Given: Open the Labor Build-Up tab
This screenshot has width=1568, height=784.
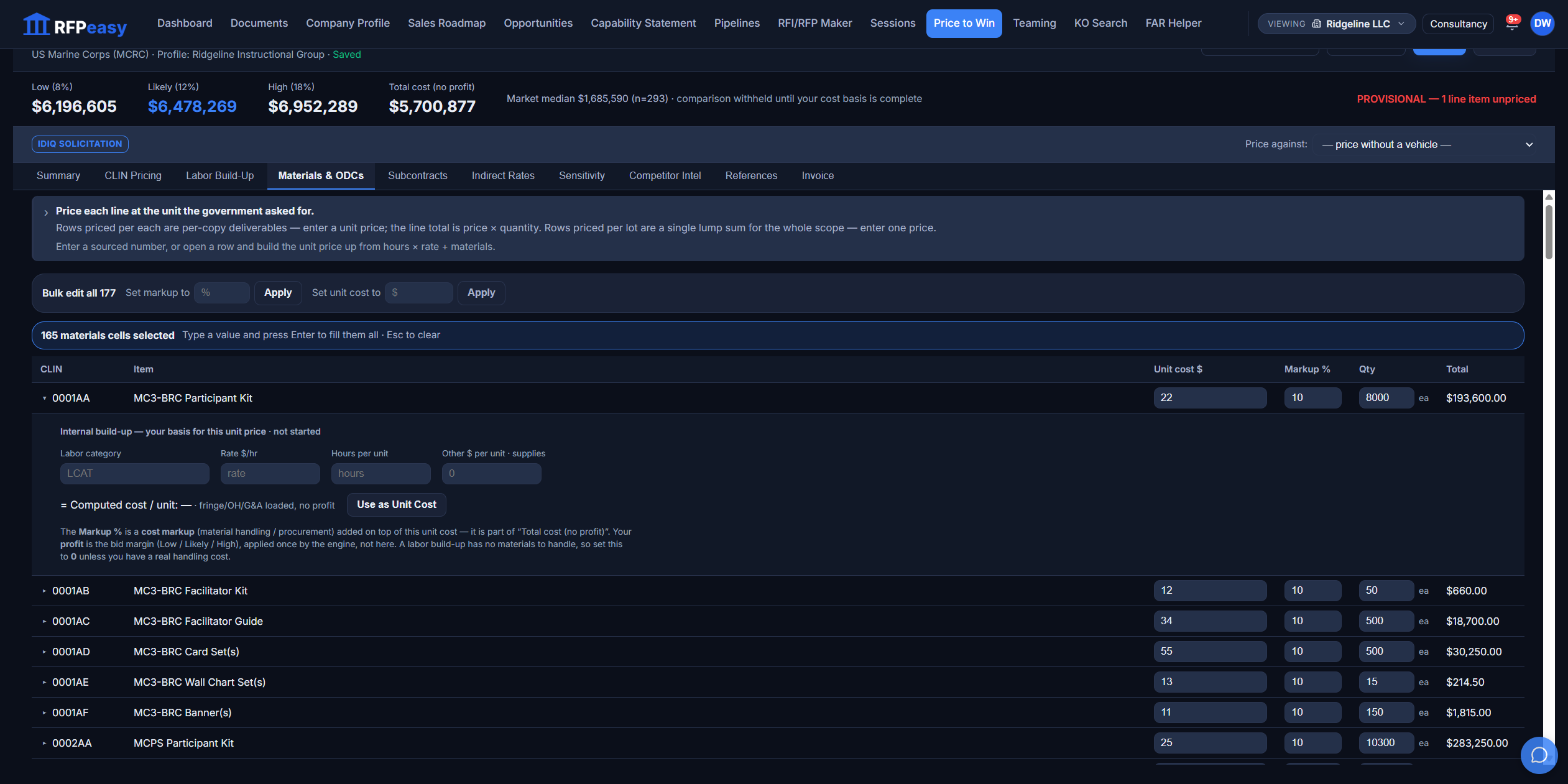Looking at the screenshot, I should point(220,176).
